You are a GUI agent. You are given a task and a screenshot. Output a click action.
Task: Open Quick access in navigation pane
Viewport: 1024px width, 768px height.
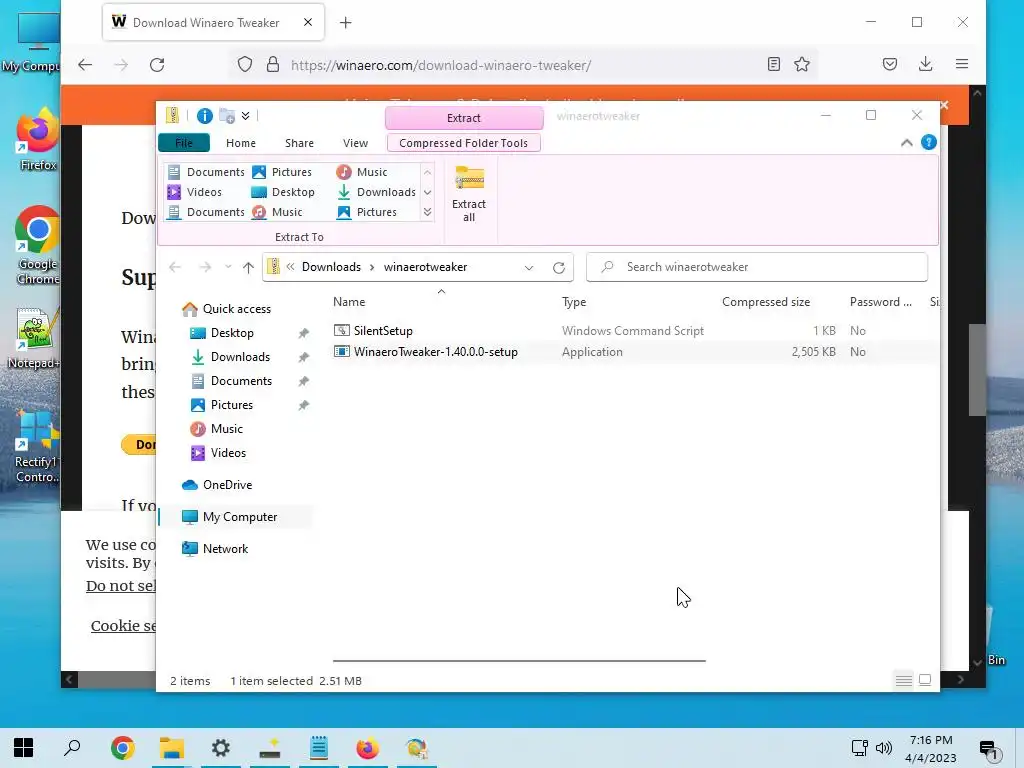(226, 309)
